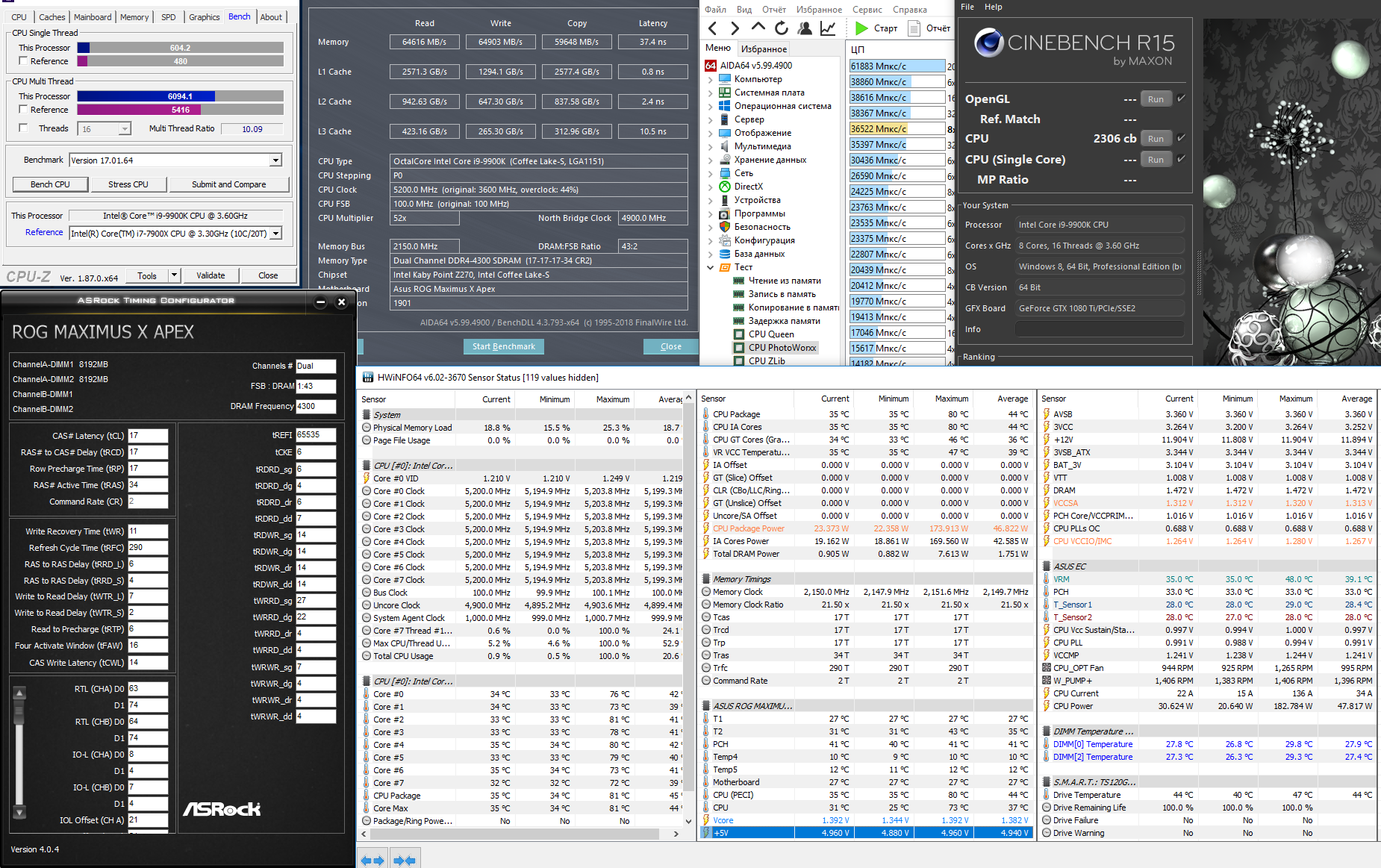Click the Хранение данных drive icon

click(724, 160)
